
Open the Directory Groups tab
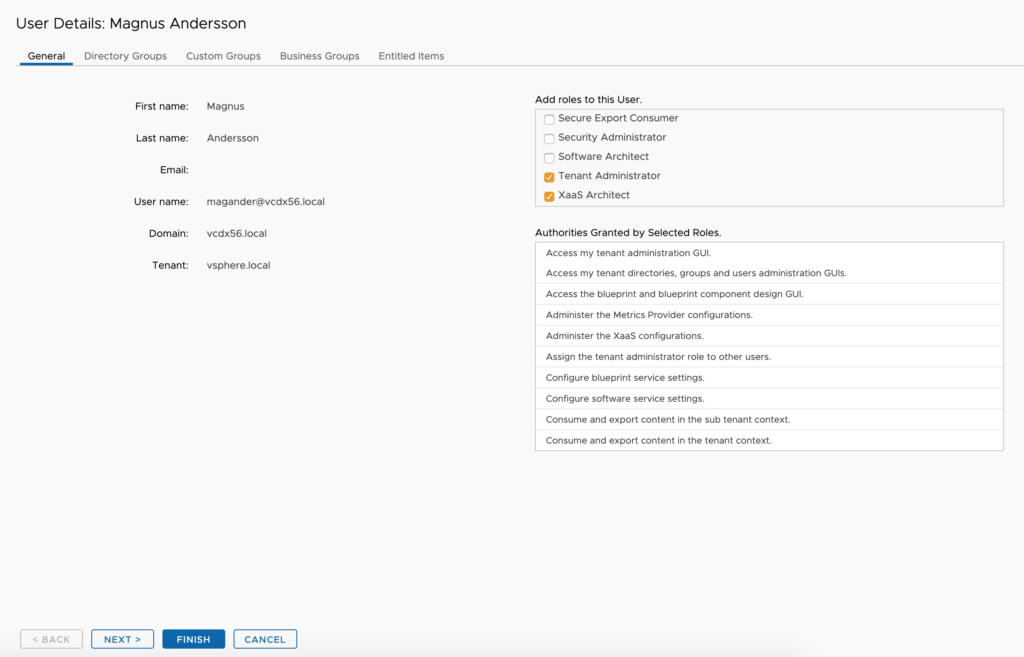coord(125,56)
